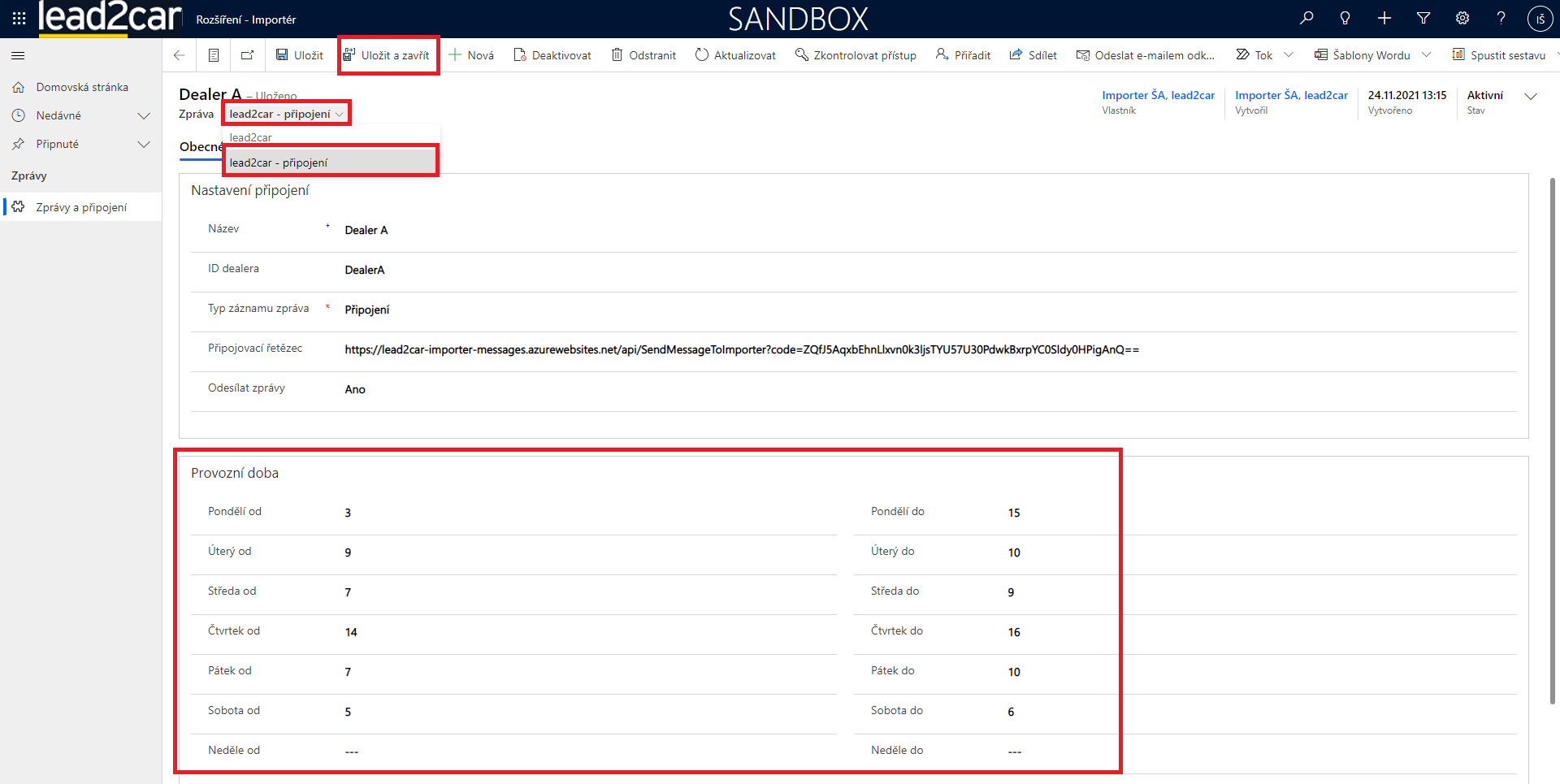Click the search magnifier icon in header
Image resolution: width=1560 pixels, height=784 pixels.
coord(1306,18)
